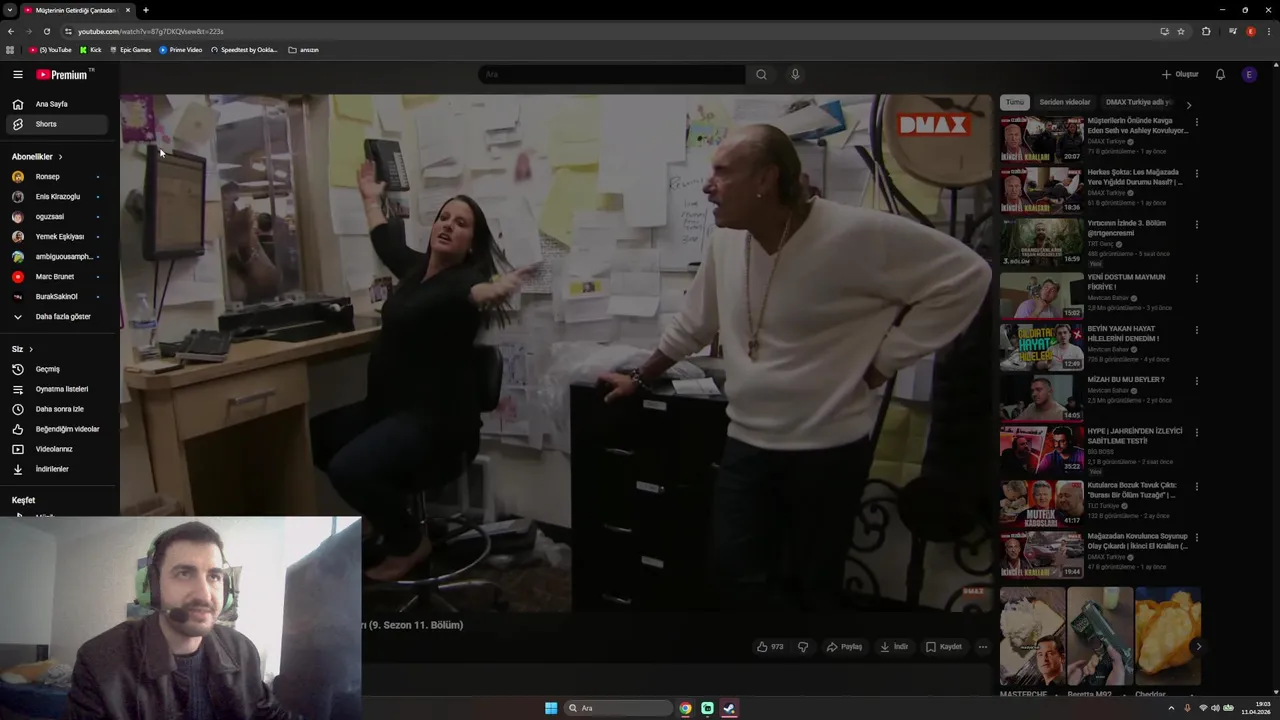
Task: Open Marc Brunet channel
Action: (56, 277)
